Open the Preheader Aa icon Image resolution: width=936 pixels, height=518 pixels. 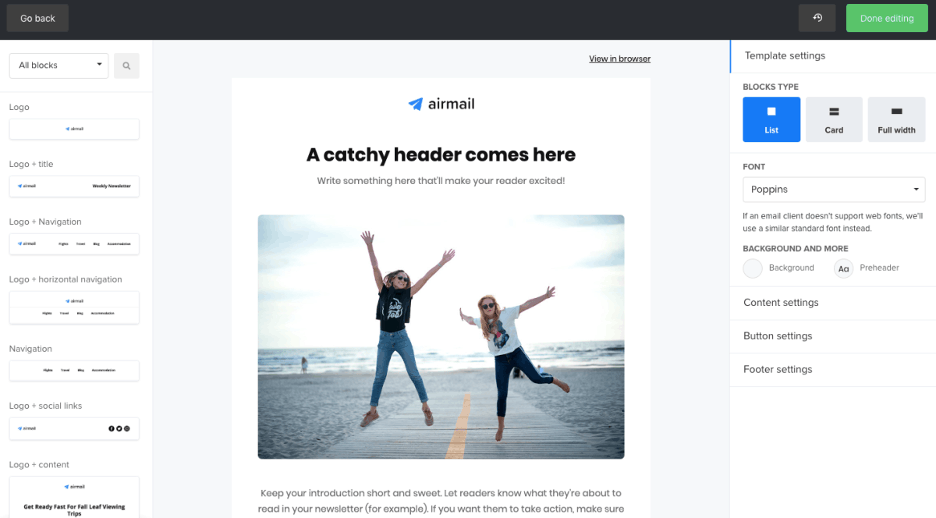point(843,269)
